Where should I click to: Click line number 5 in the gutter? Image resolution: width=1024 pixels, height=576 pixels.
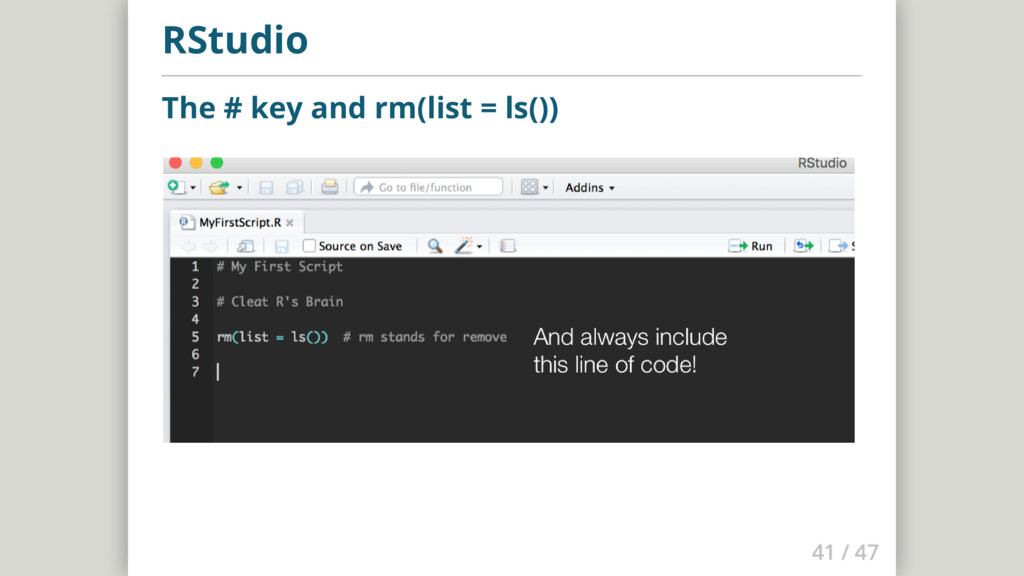pos(195,337)
